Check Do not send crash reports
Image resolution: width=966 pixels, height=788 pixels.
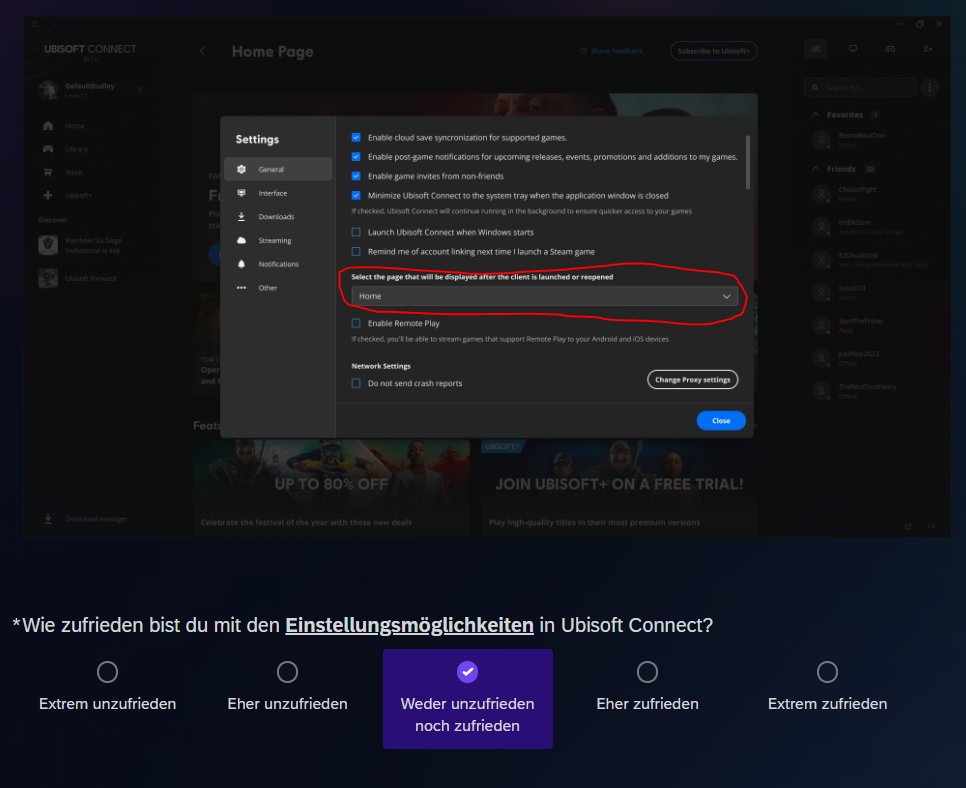(356, 383)
